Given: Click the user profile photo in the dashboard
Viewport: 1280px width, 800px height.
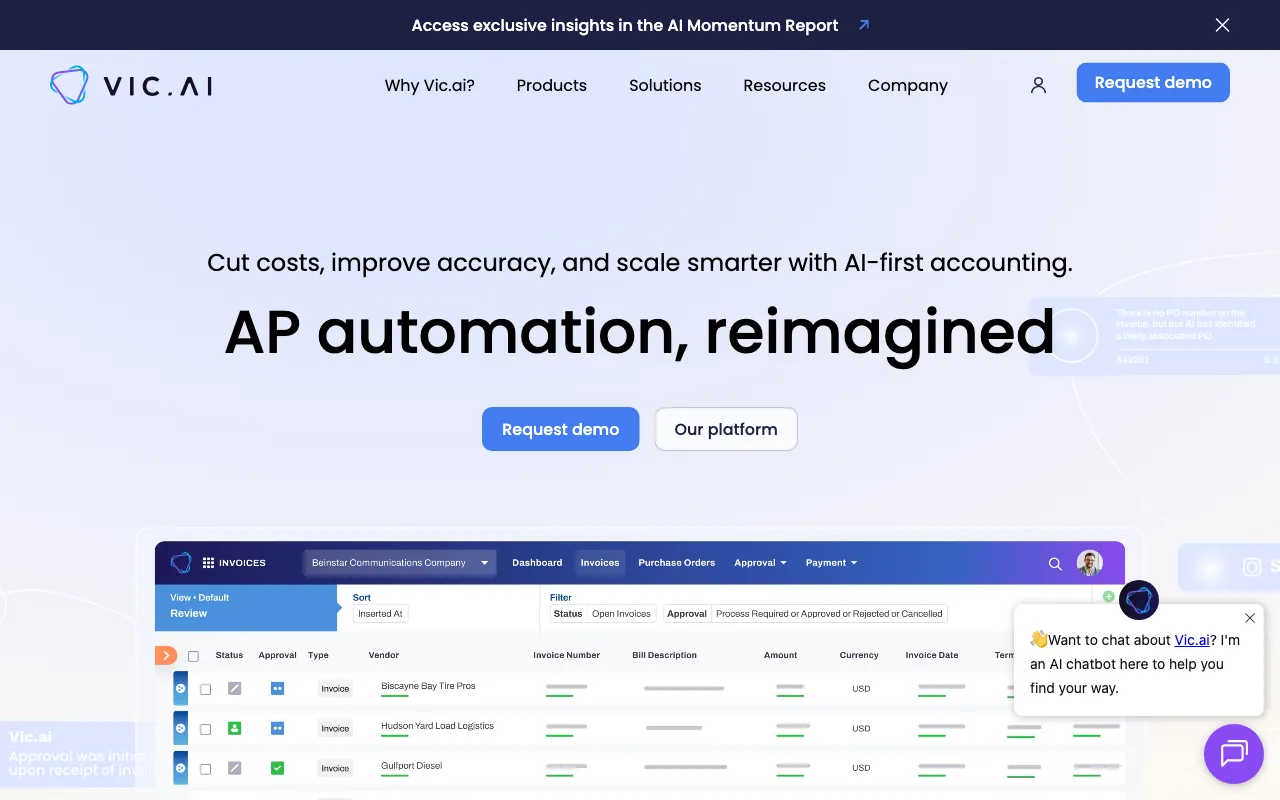Looking at the screenshot, I should point(1089,563).
